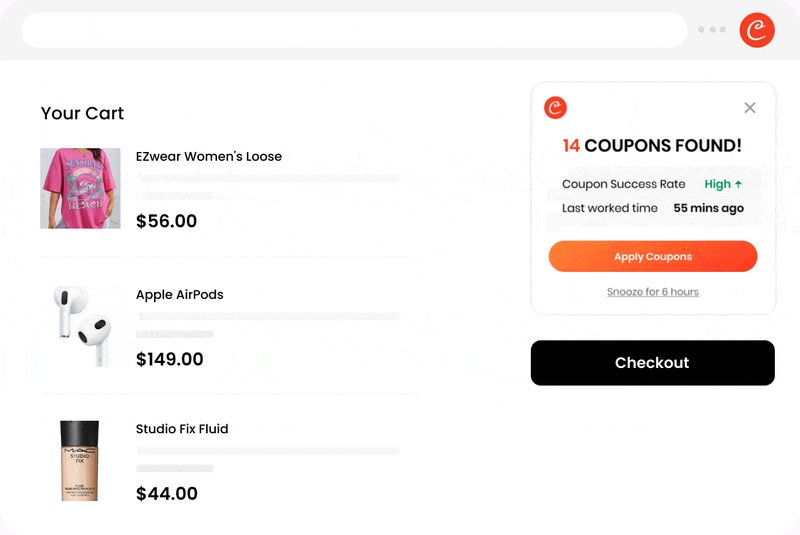800x535 pixels.
Task: Click the three-dot browser menu icon
Action: click(x=712, y=30)
